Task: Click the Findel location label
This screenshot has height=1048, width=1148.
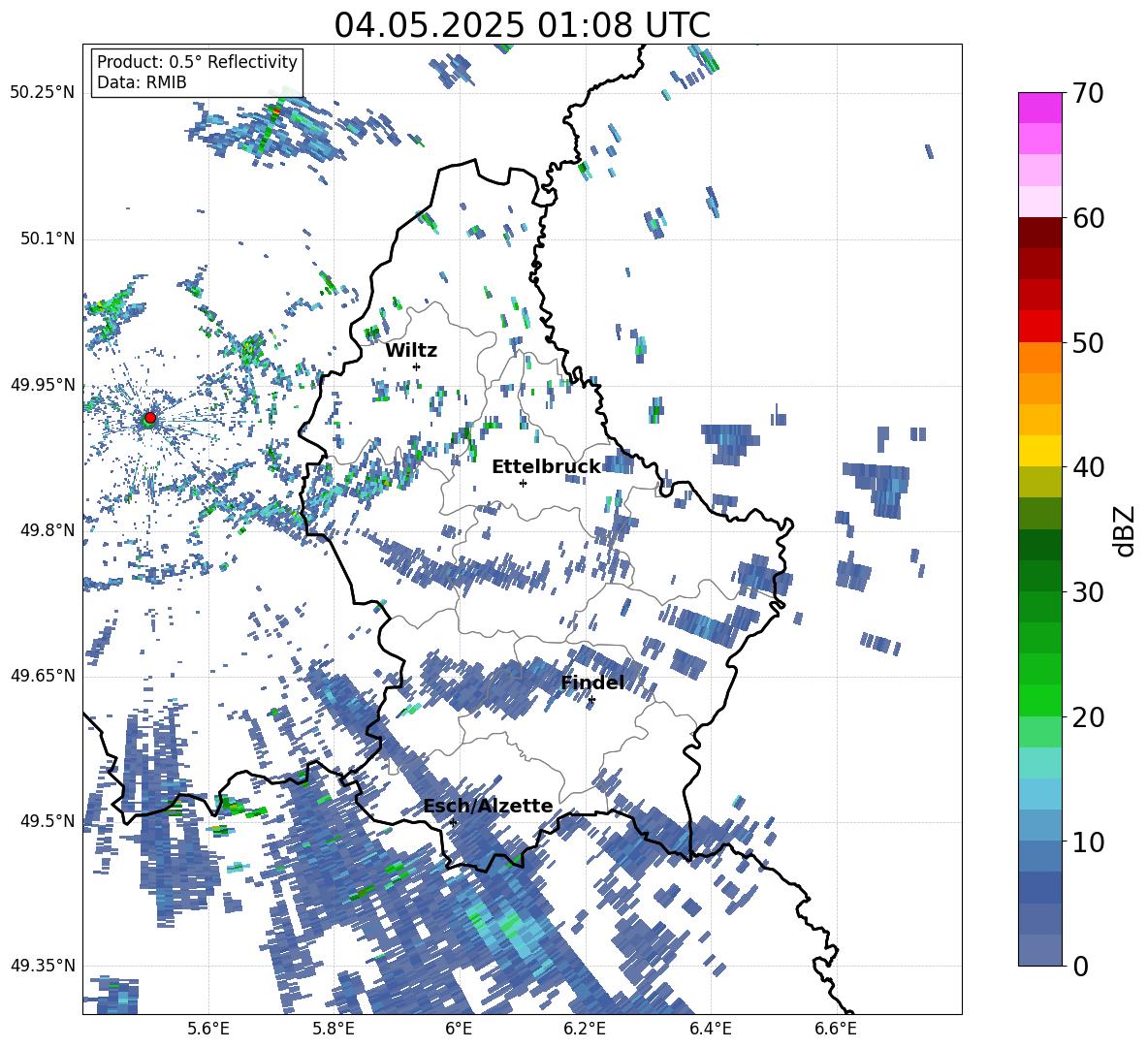Action: (593, 683)
